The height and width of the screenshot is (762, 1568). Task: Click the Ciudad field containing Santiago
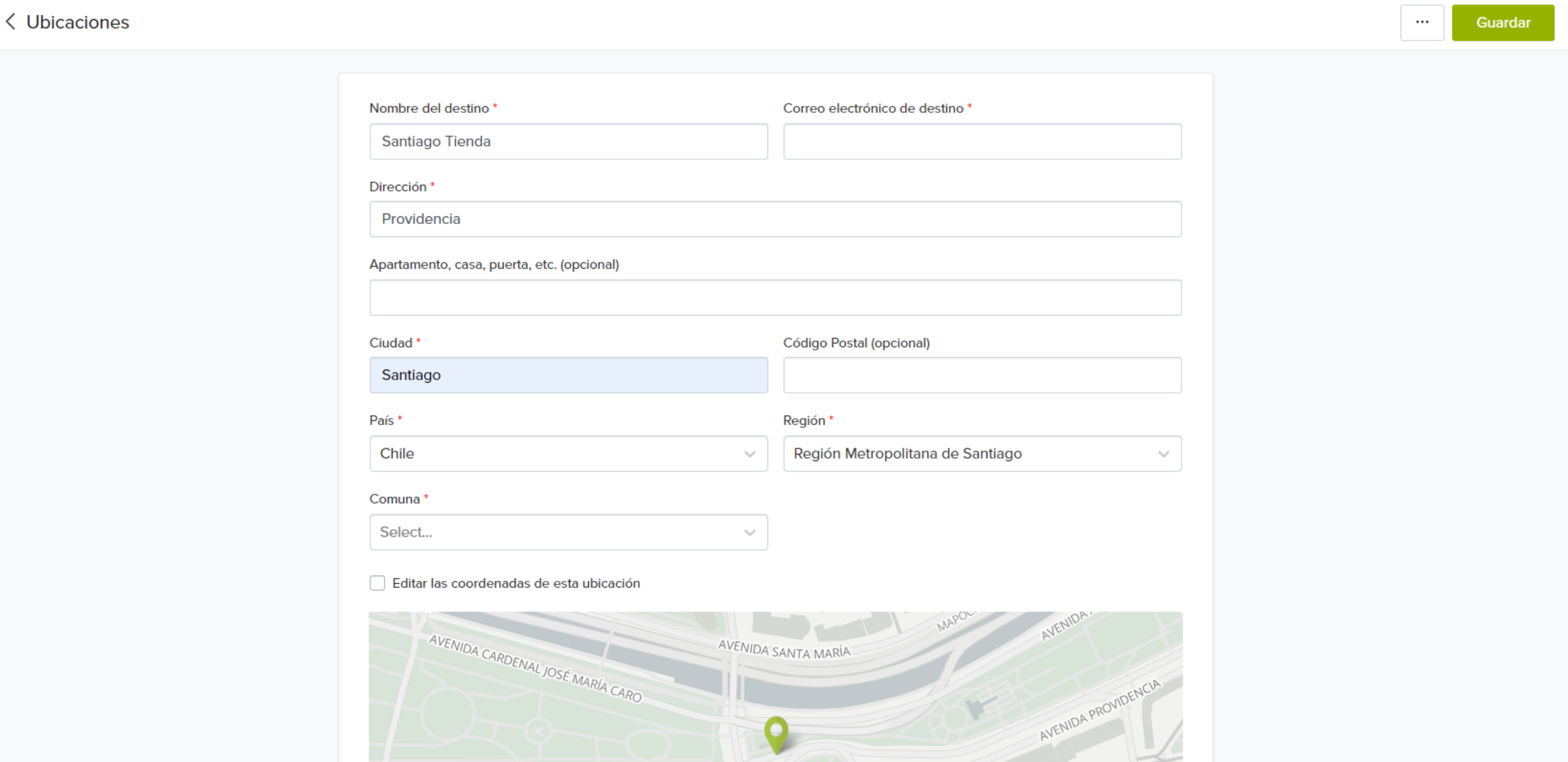point(568,376)
